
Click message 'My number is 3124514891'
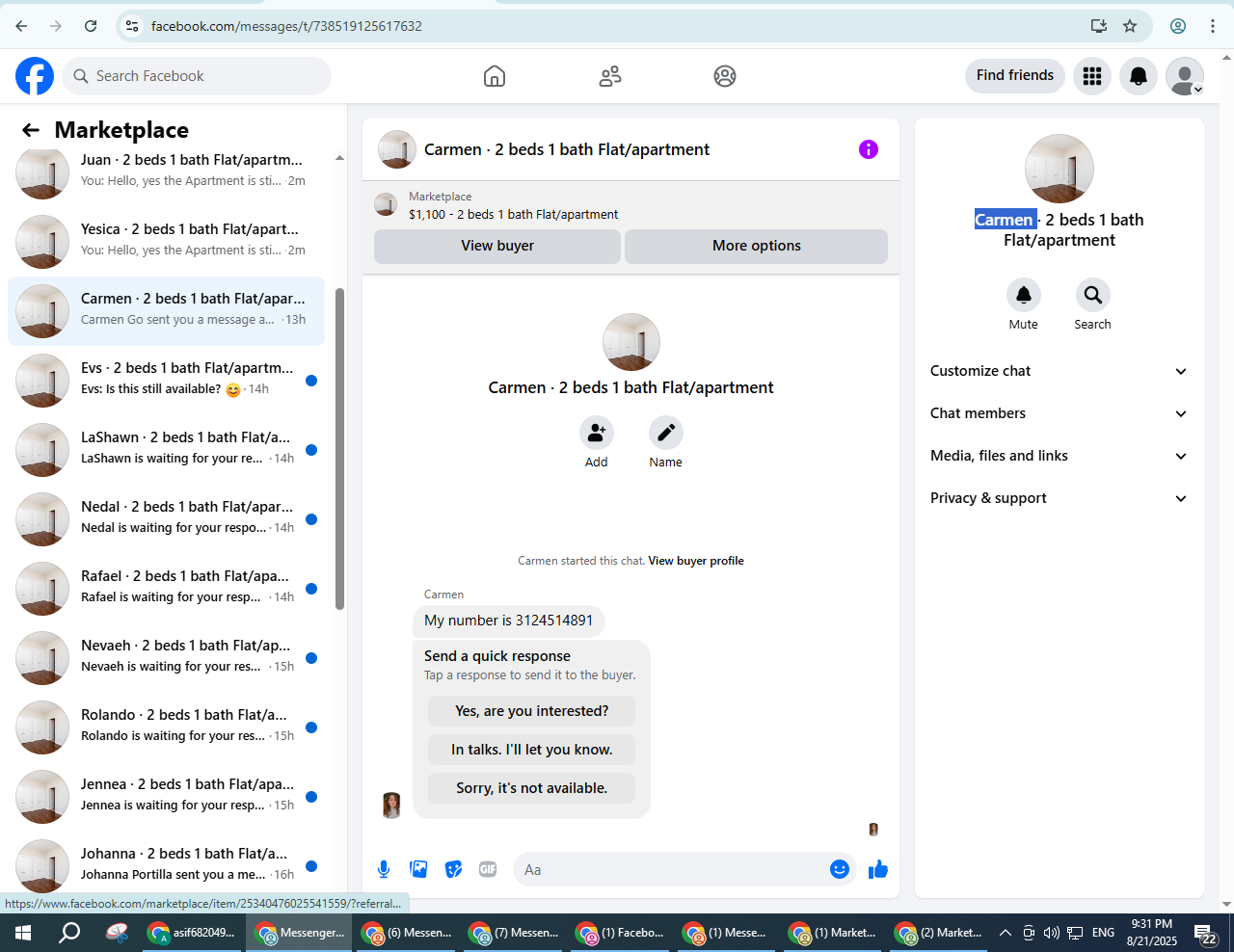509,621
